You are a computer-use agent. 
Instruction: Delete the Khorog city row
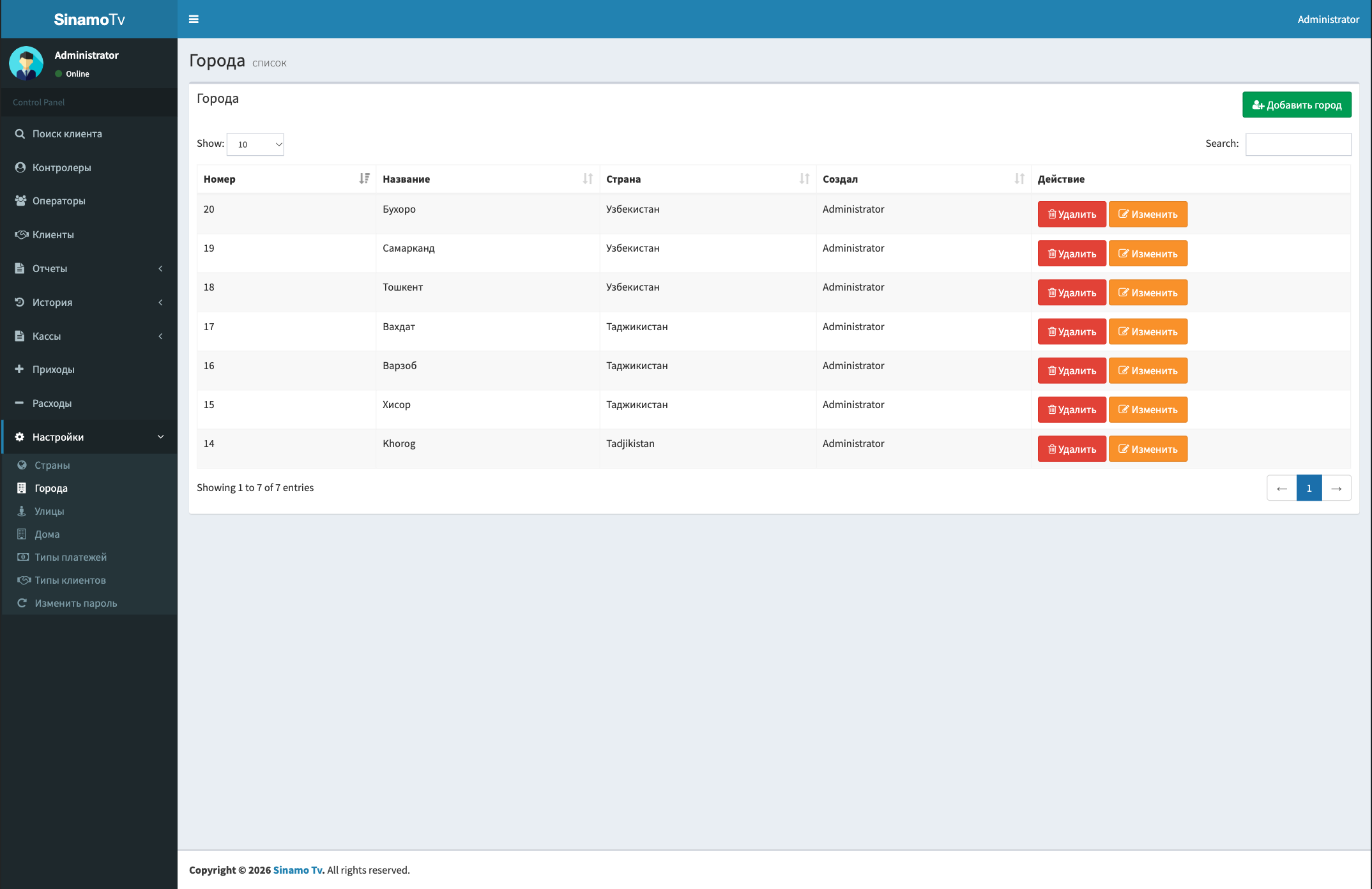click(1072, 449)
